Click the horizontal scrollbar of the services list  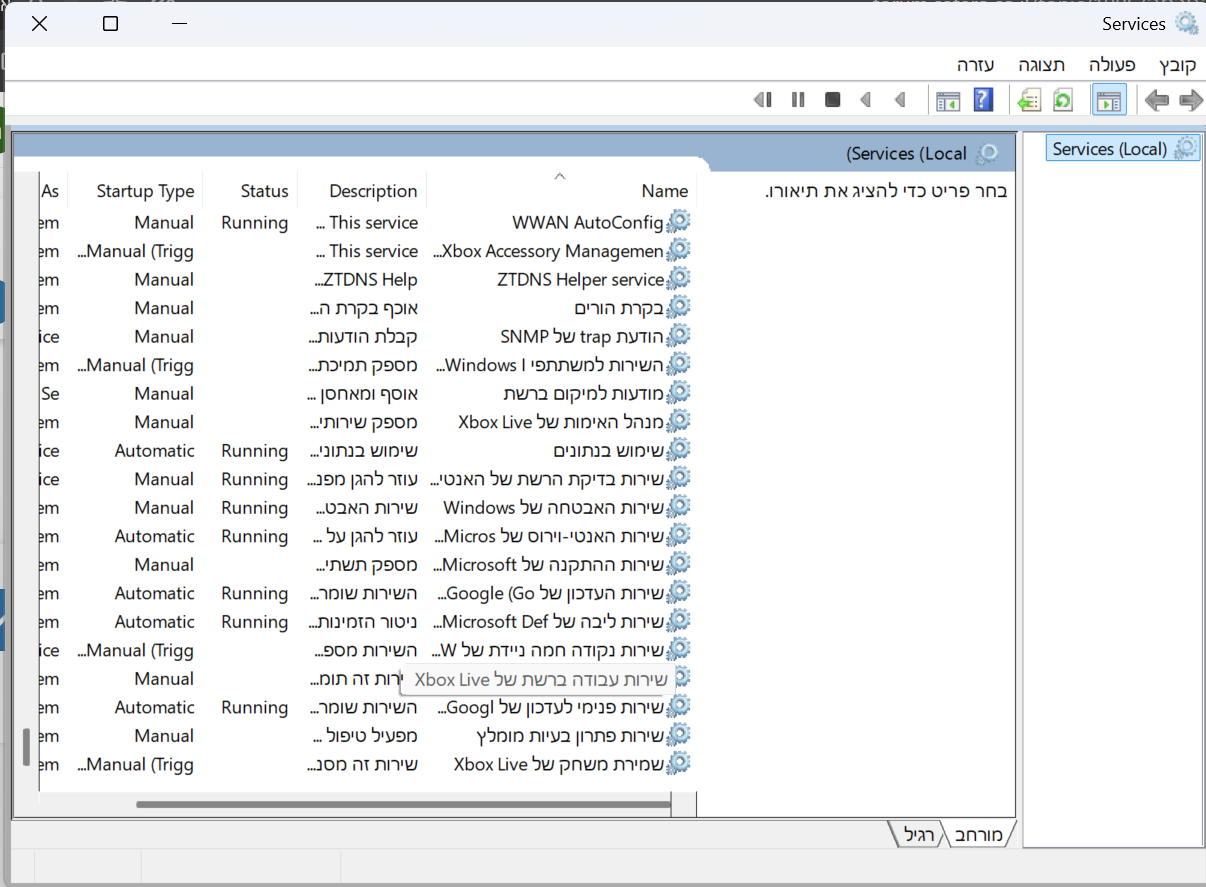click(x=403, y=803)
